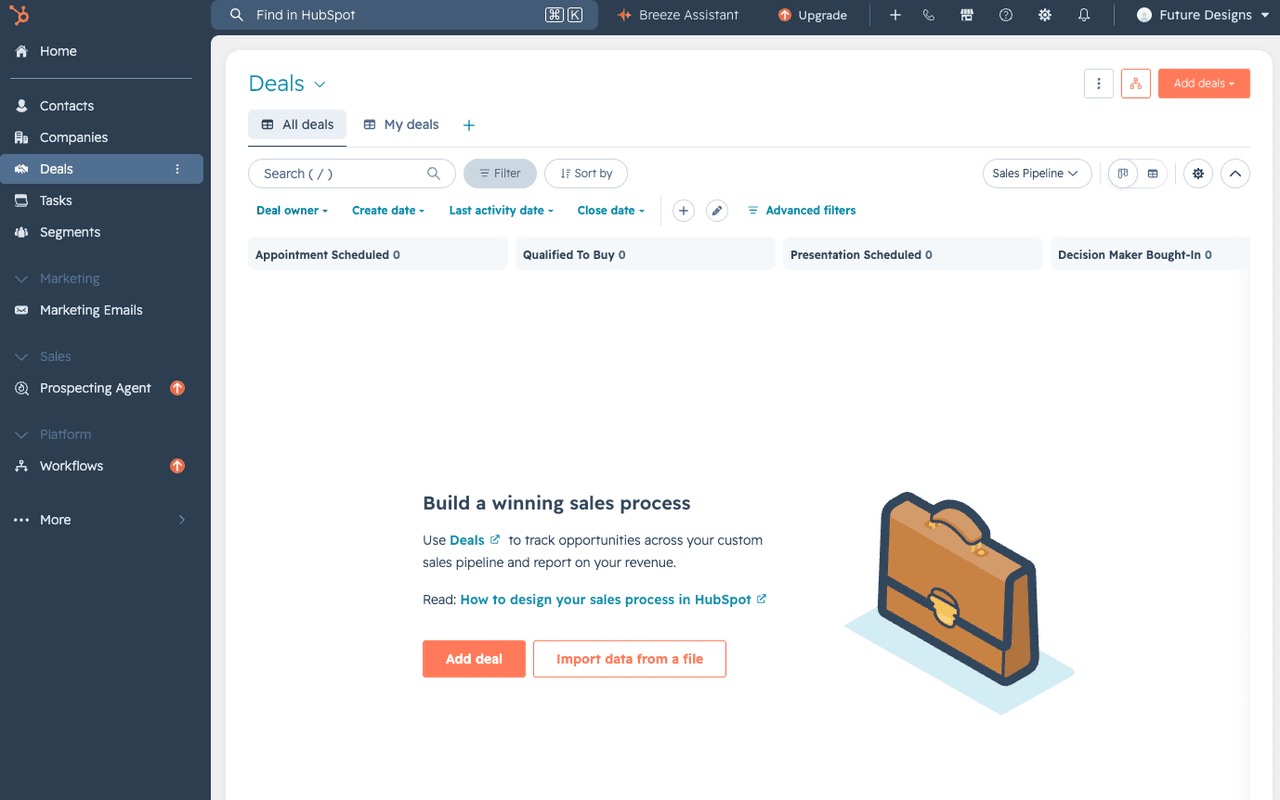Open the Marketplace storefront icon
The height and width of the screenshot is (800, 1280).
point(966,15)
